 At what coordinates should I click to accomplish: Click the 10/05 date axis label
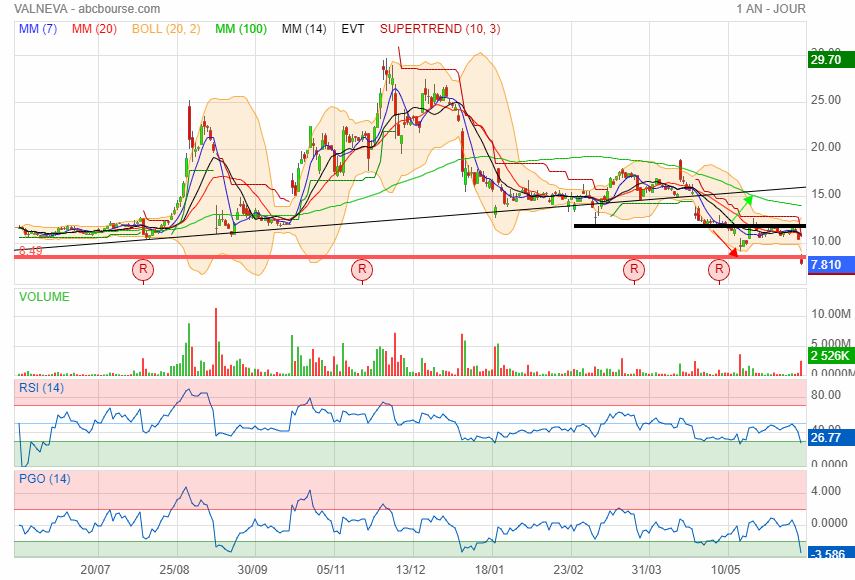(x=725, y=570)
